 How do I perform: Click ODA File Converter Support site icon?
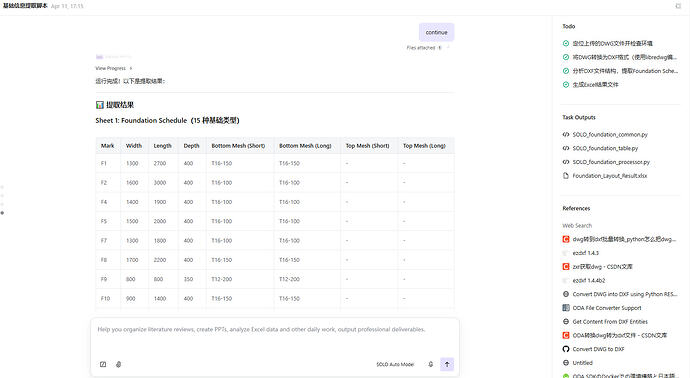click(x=566, y=308)
